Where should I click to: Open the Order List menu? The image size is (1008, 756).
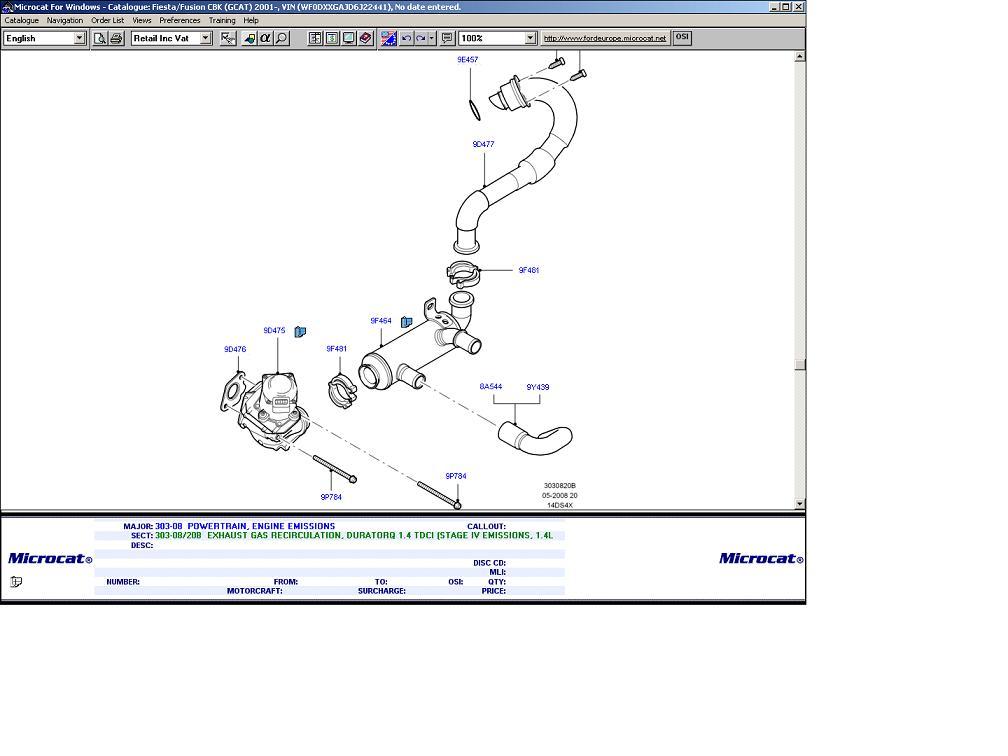coord(108,20)
